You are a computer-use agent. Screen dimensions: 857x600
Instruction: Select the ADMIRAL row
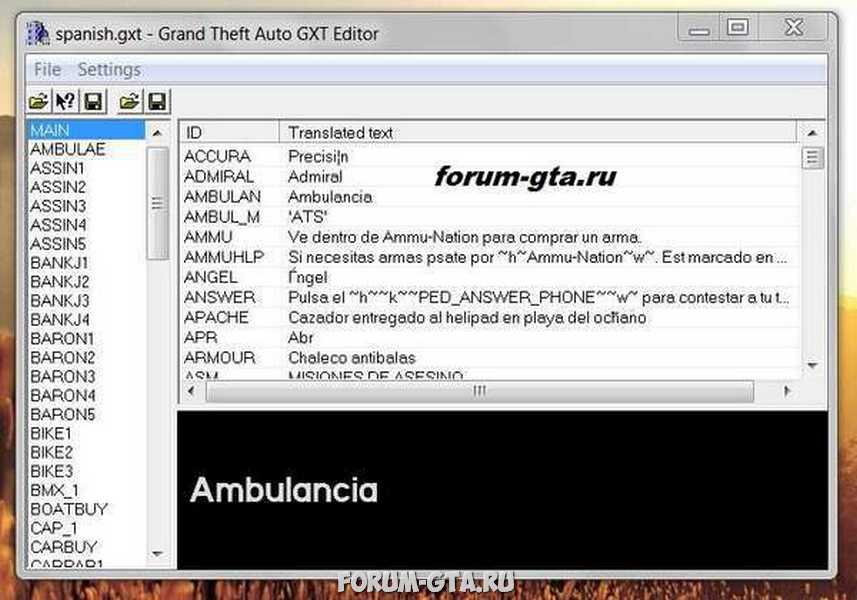(490, 177)
